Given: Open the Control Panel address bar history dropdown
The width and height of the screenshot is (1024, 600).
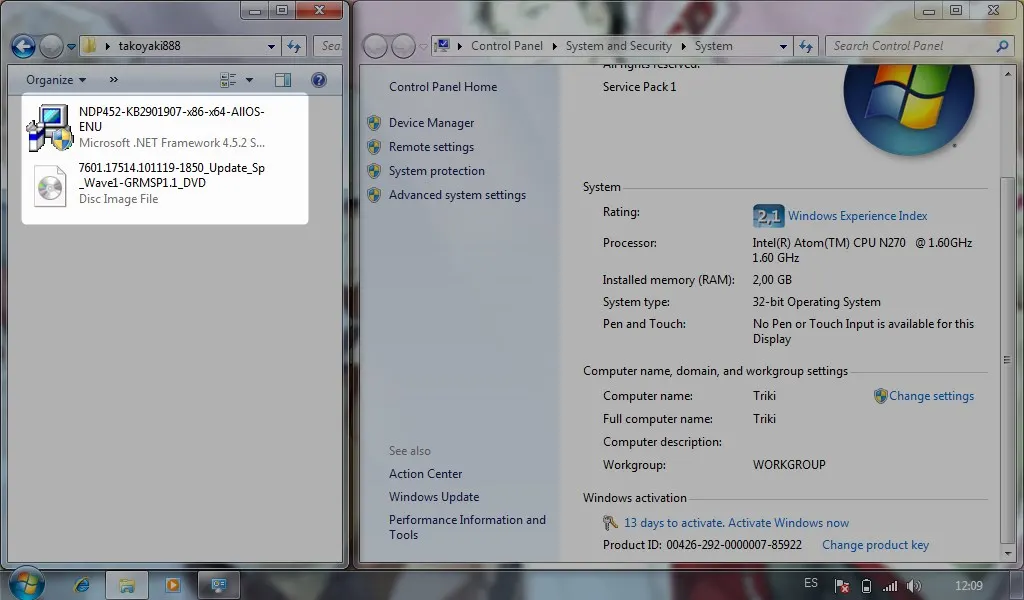Looking at the screenshot, I should [783, 46].
